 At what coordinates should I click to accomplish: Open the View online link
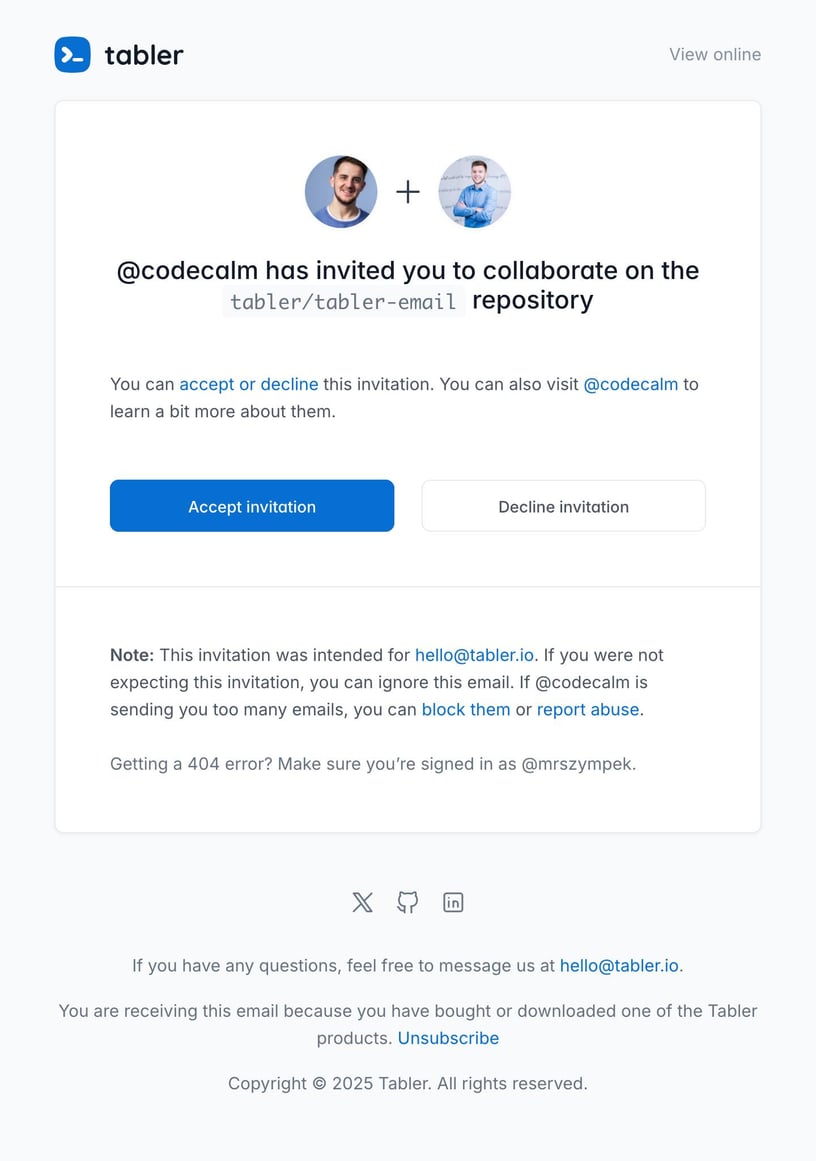(x=715, y=54)
